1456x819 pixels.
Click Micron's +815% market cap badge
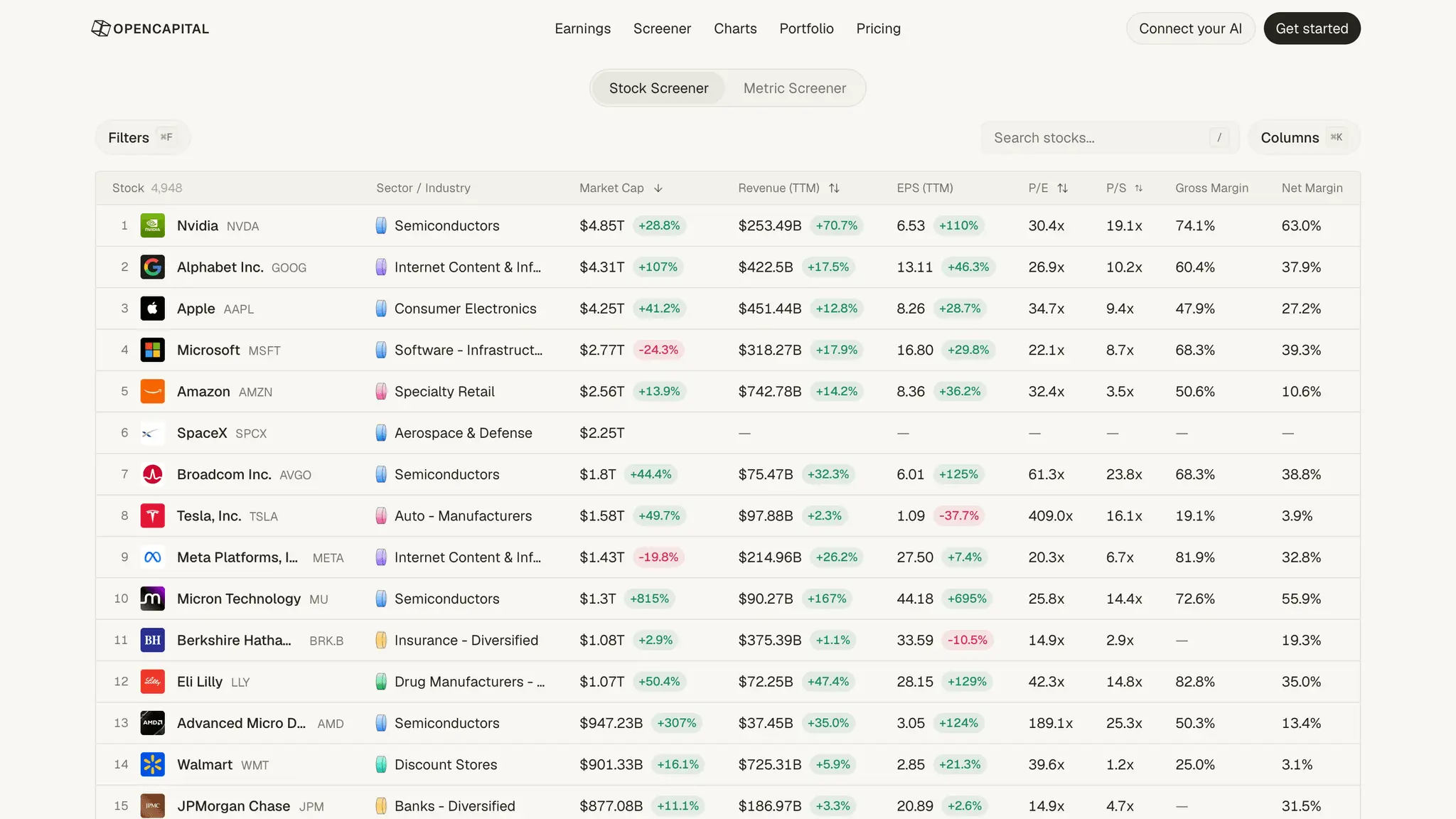pos(649,599)
